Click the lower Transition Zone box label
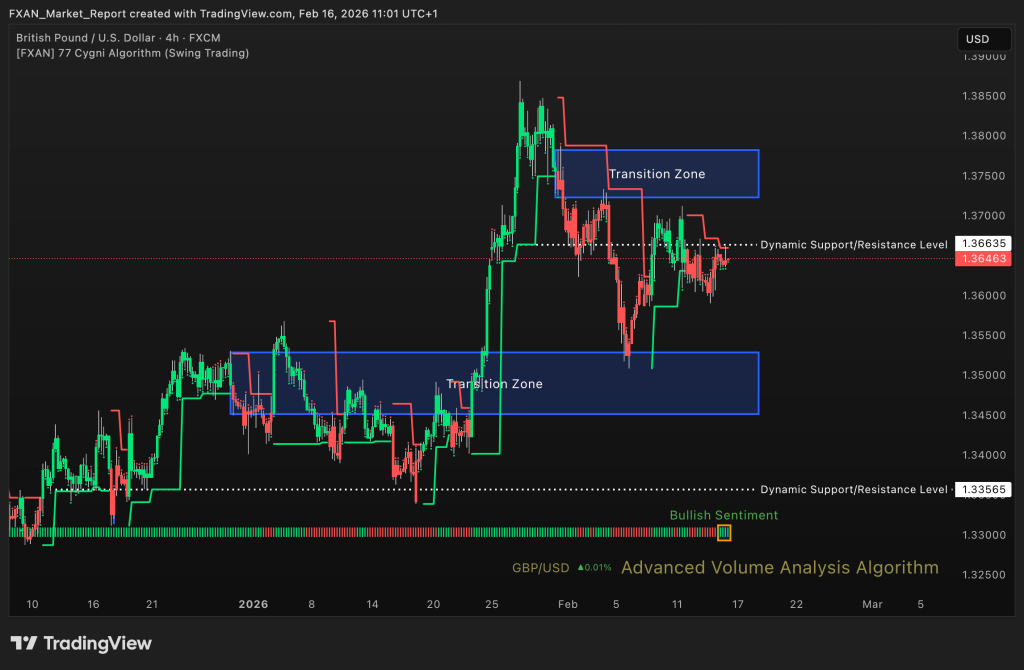Screen dimensions: 1024x670 point(494,384)
